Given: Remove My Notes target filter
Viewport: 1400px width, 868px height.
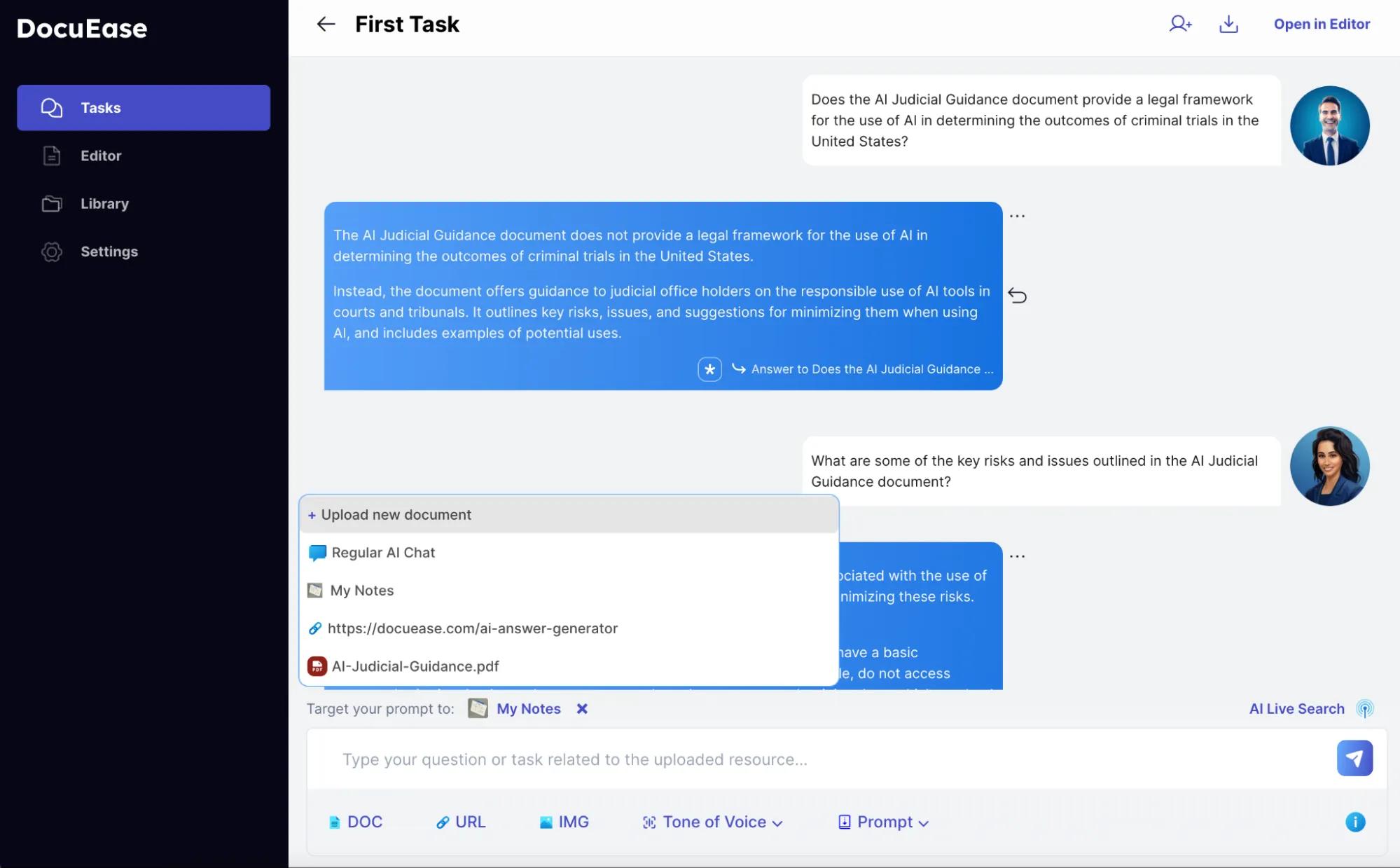Looking at the screenshot, I should (x=581, y=709).
